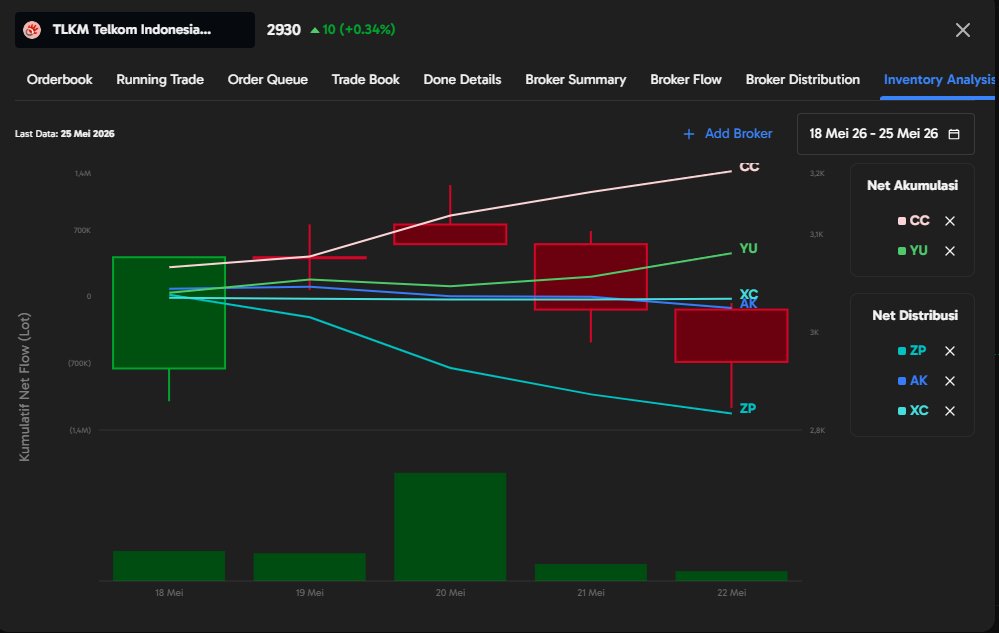Click the +0.34% price change indicator
This screenshot has height=633, width=999.
point(352,29)
